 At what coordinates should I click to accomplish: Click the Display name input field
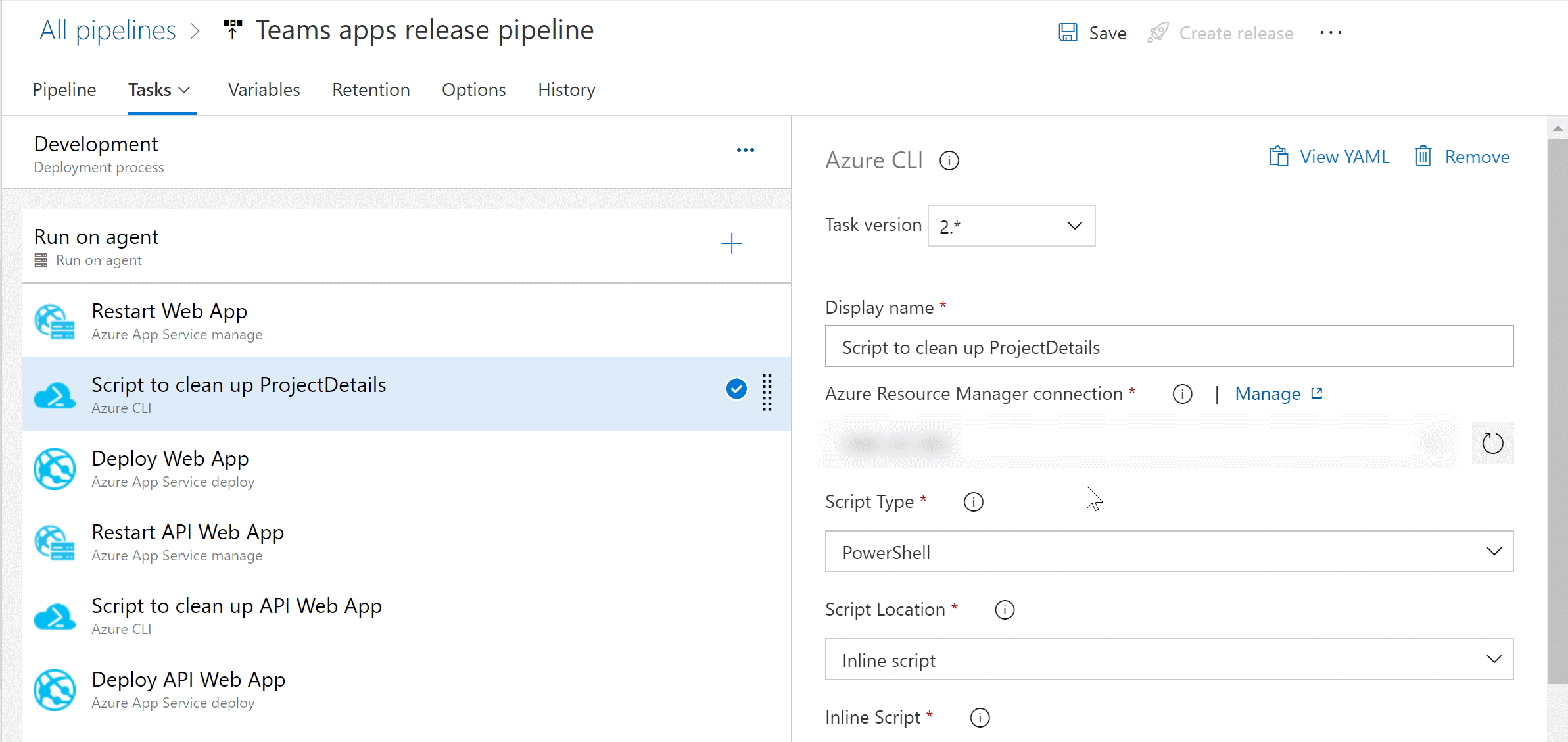1169,346
